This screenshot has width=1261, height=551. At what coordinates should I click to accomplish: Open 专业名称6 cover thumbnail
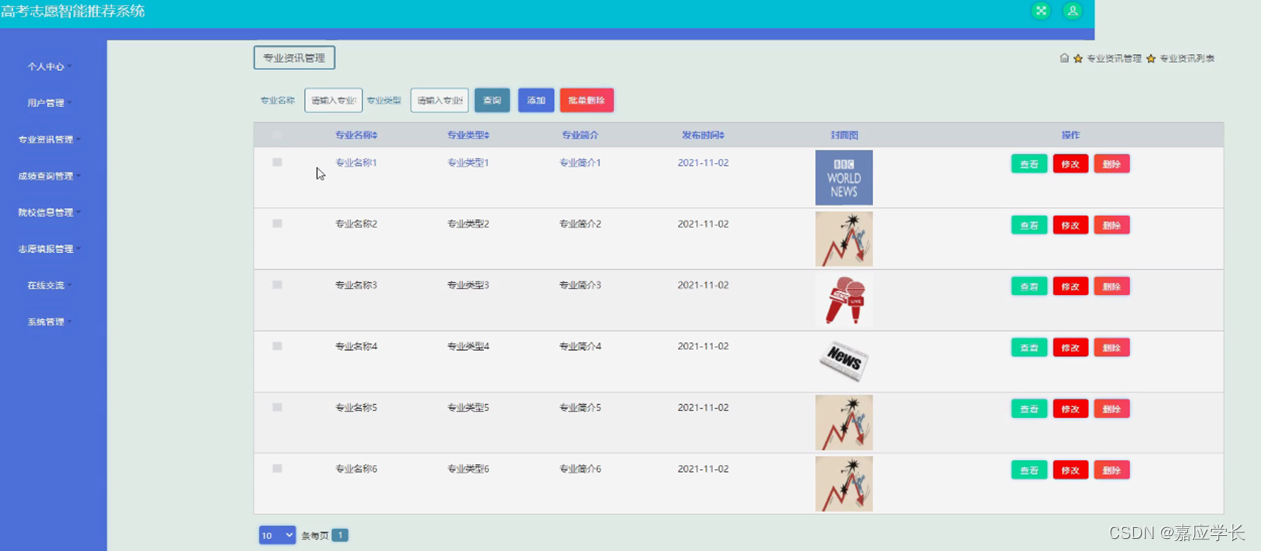(x=844, y=484)
